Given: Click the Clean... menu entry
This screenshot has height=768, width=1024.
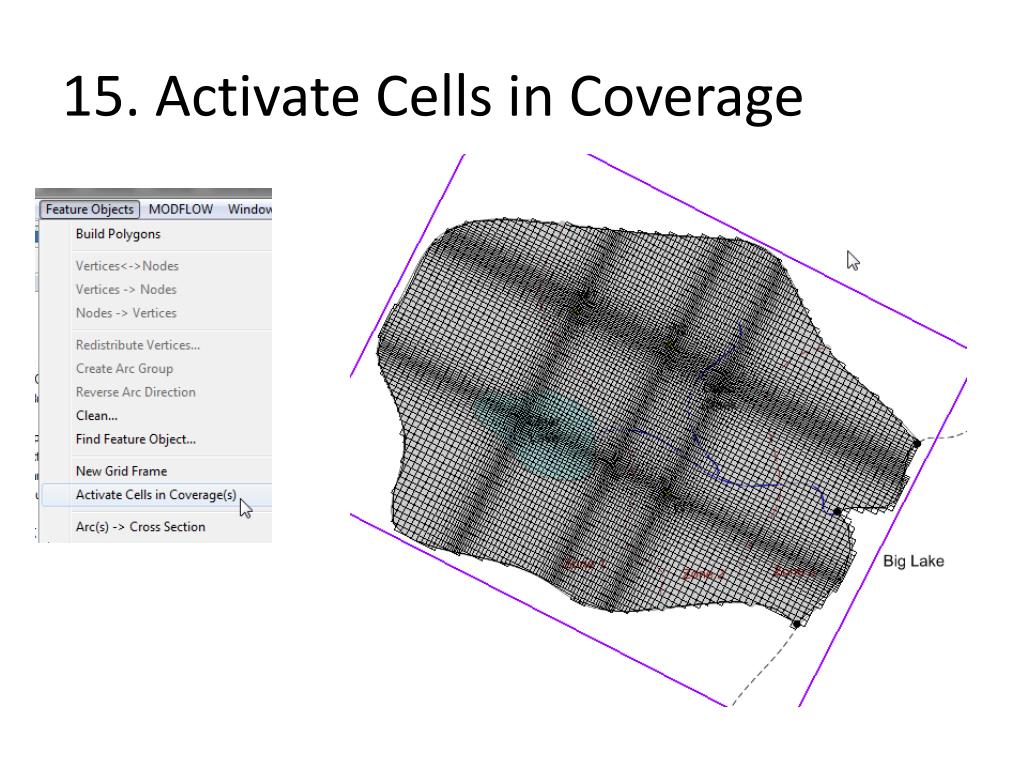Looking at the screenshot, I should point(97,415).
